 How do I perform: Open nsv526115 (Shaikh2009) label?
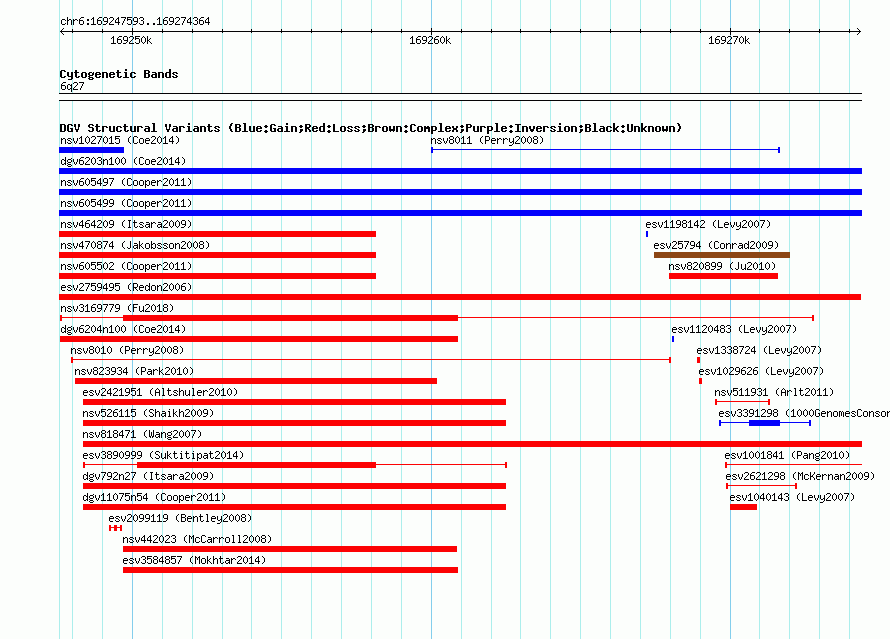(148, 413)
